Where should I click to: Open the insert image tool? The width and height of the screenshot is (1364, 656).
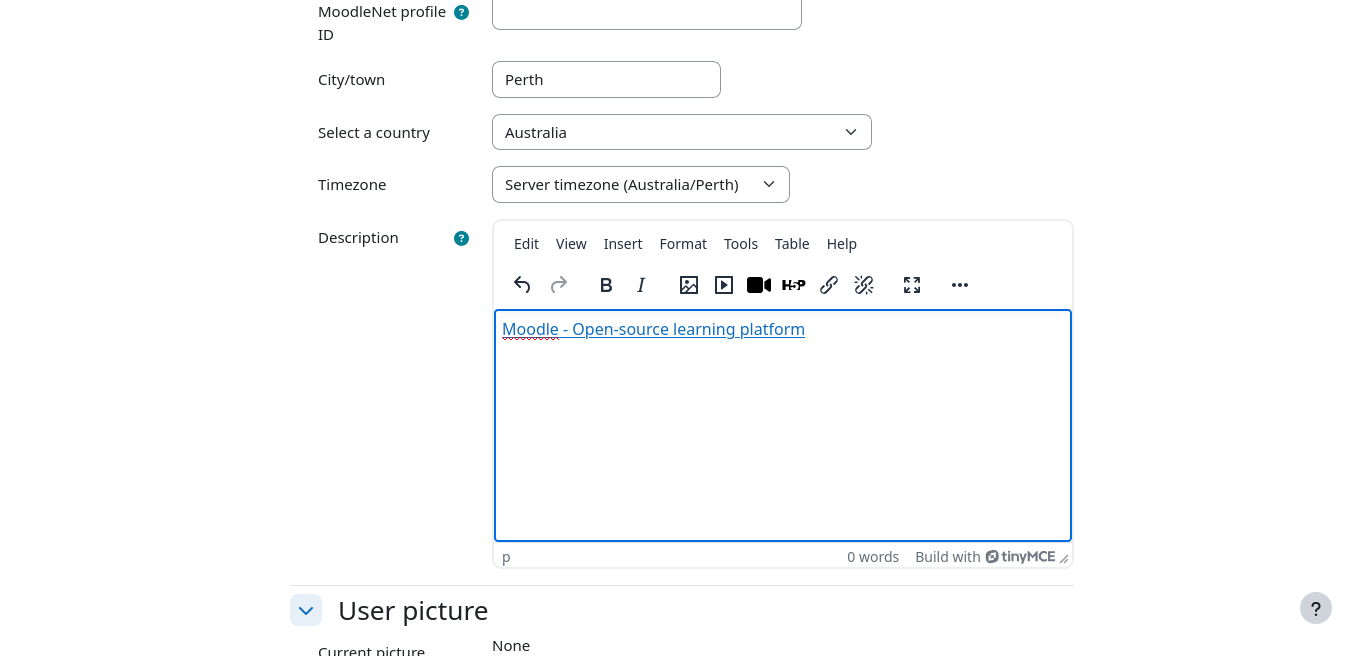689,285
